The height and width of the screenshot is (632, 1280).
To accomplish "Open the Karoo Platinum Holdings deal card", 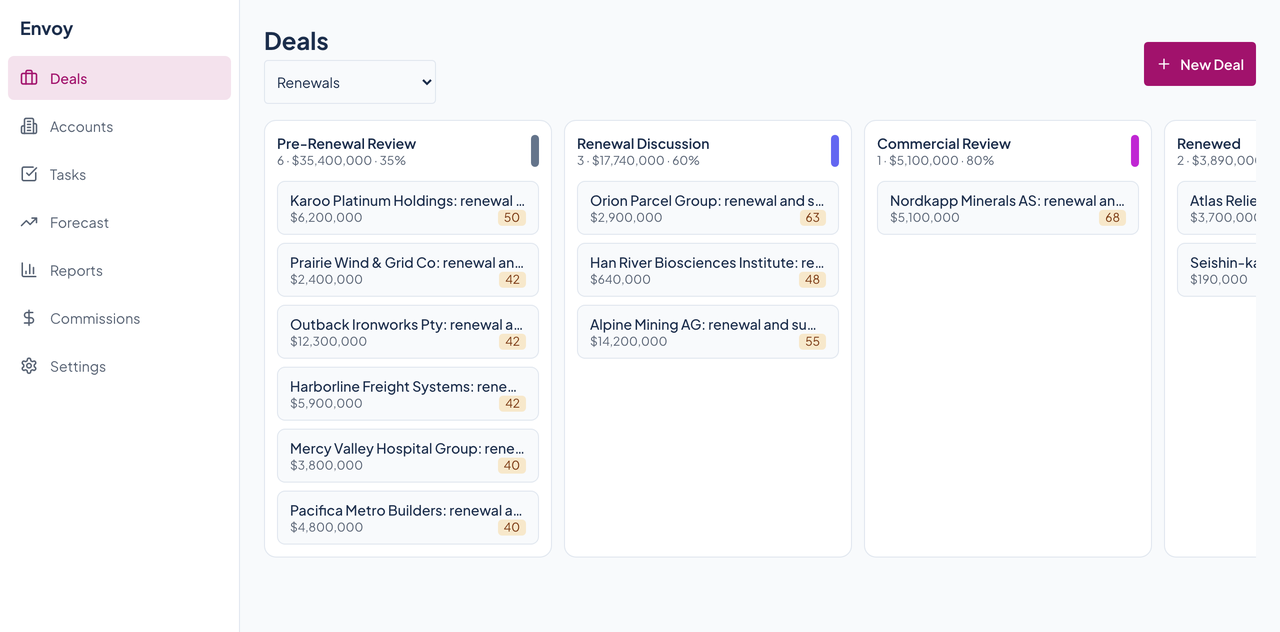I will click(x=408, y=208).
